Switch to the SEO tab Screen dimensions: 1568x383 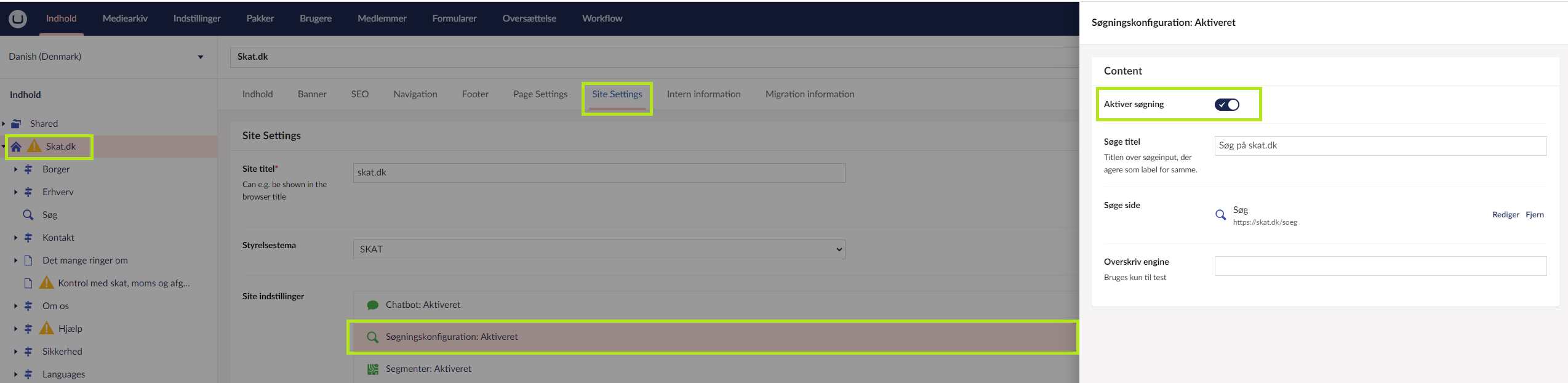click(x=359, y=94)
